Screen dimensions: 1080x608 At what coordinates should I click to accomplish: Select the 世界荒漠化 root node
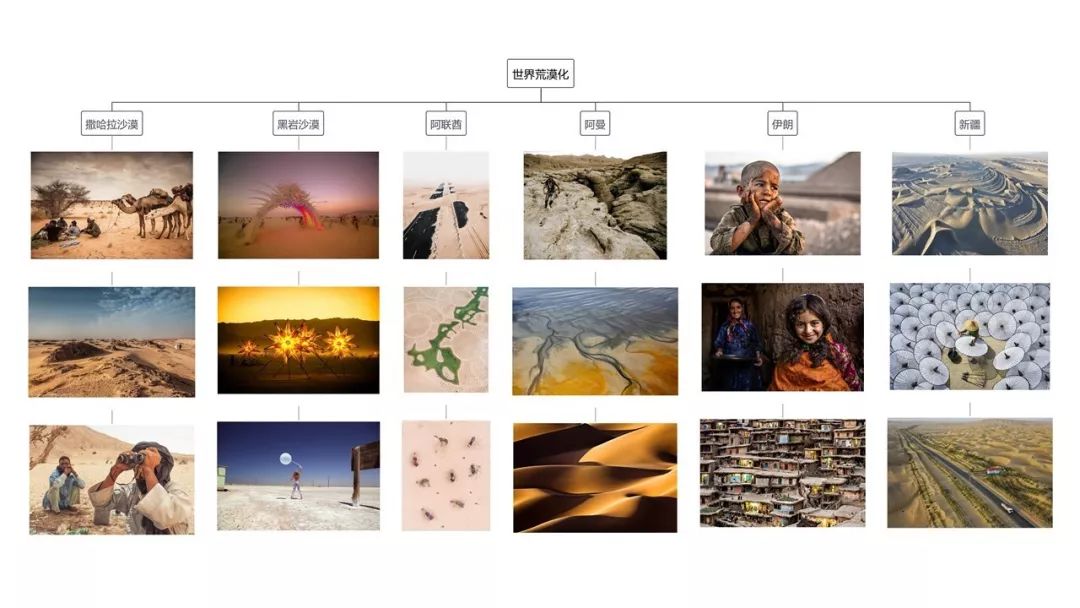[x=541, y=74]
